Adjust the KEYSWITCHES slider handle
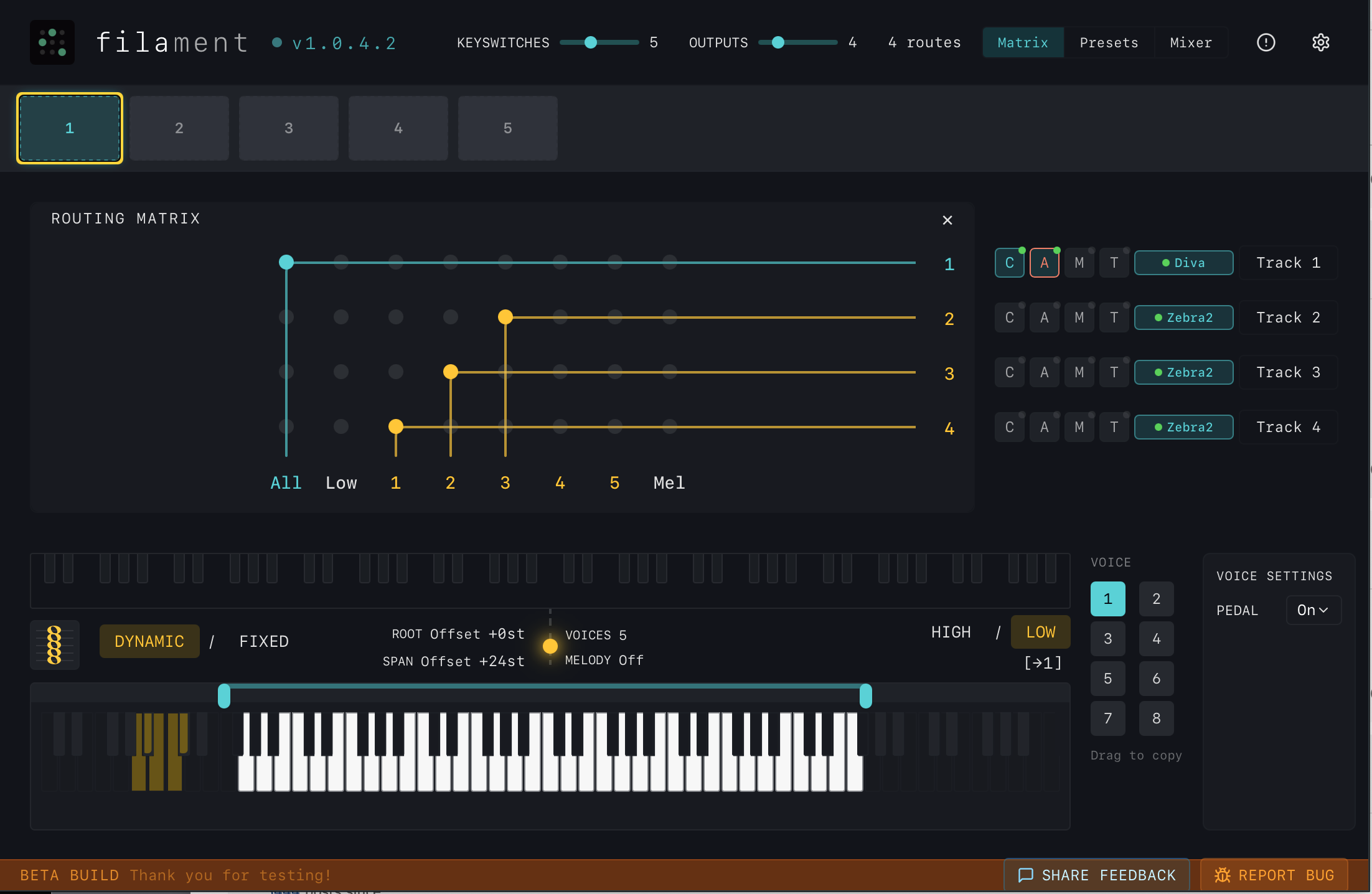 pos(591,42)
